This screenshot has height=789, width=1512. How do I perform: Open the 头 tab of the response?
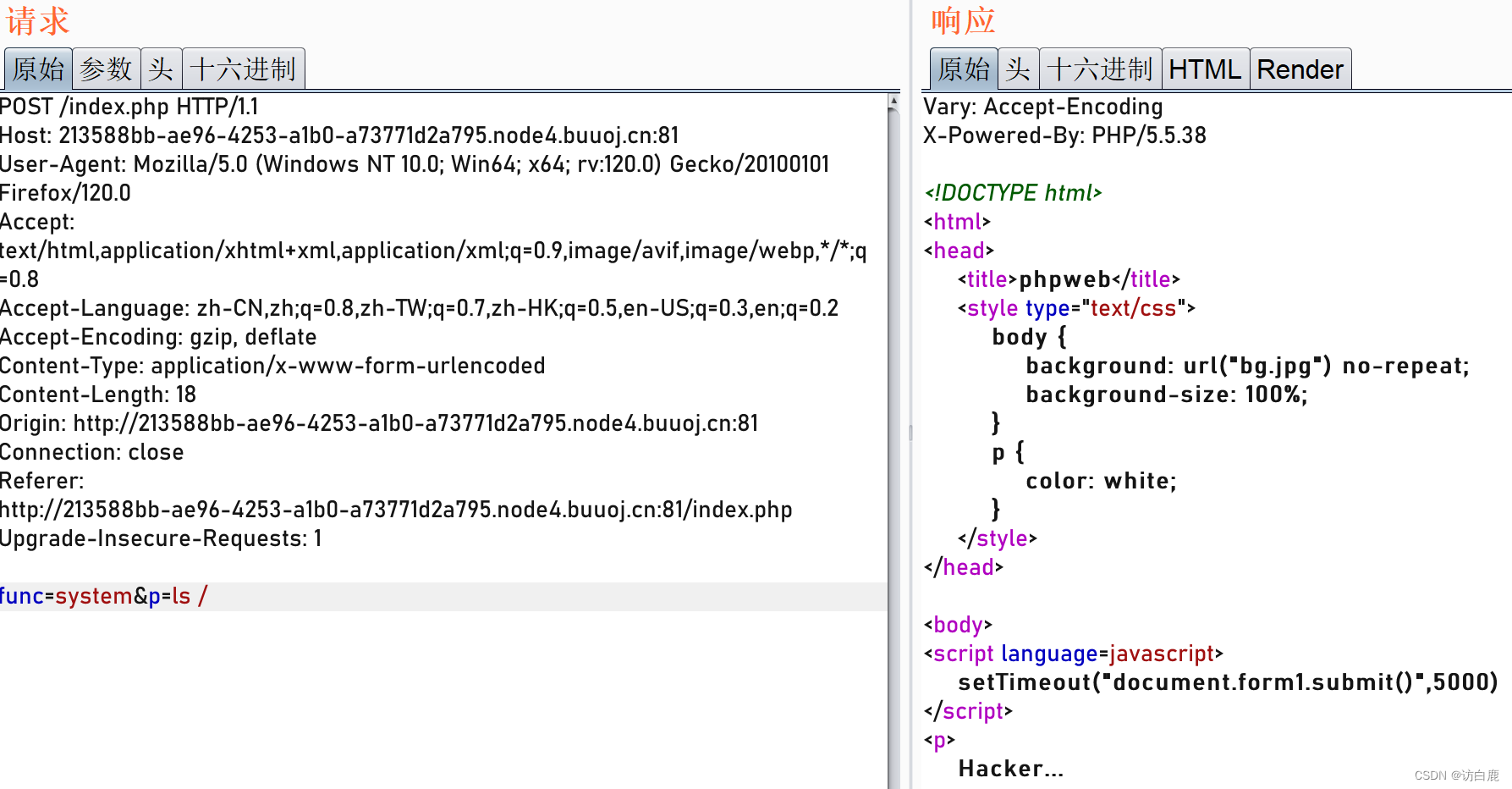[x=1018, y=69]
